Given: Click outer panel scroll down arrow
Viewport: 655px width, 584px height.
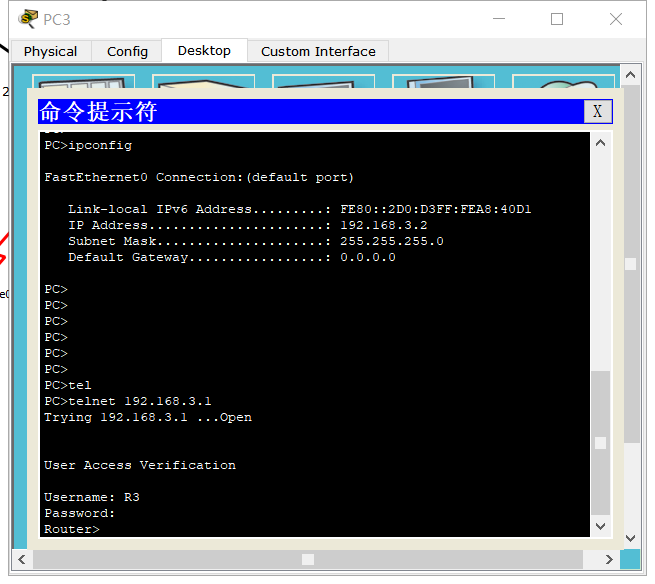Looking at the screenshot, I should (x=630, y=538).
